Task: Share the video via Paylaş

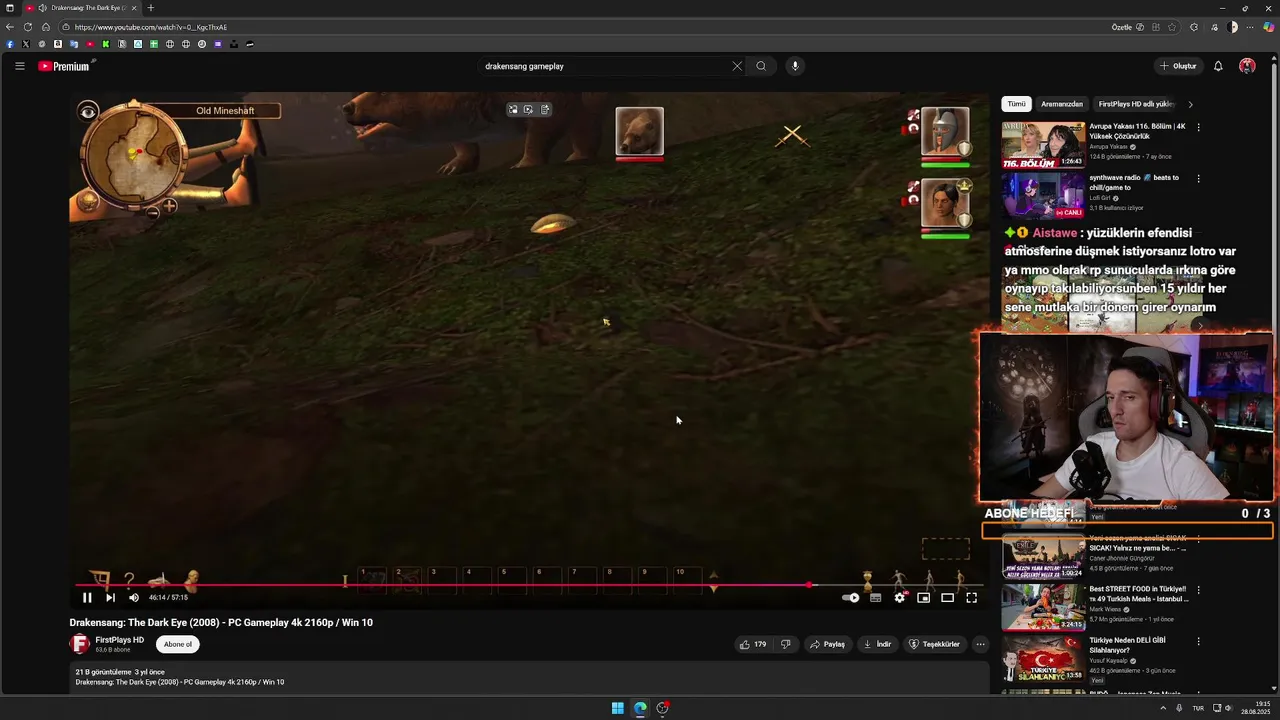Action: point(827,644)
